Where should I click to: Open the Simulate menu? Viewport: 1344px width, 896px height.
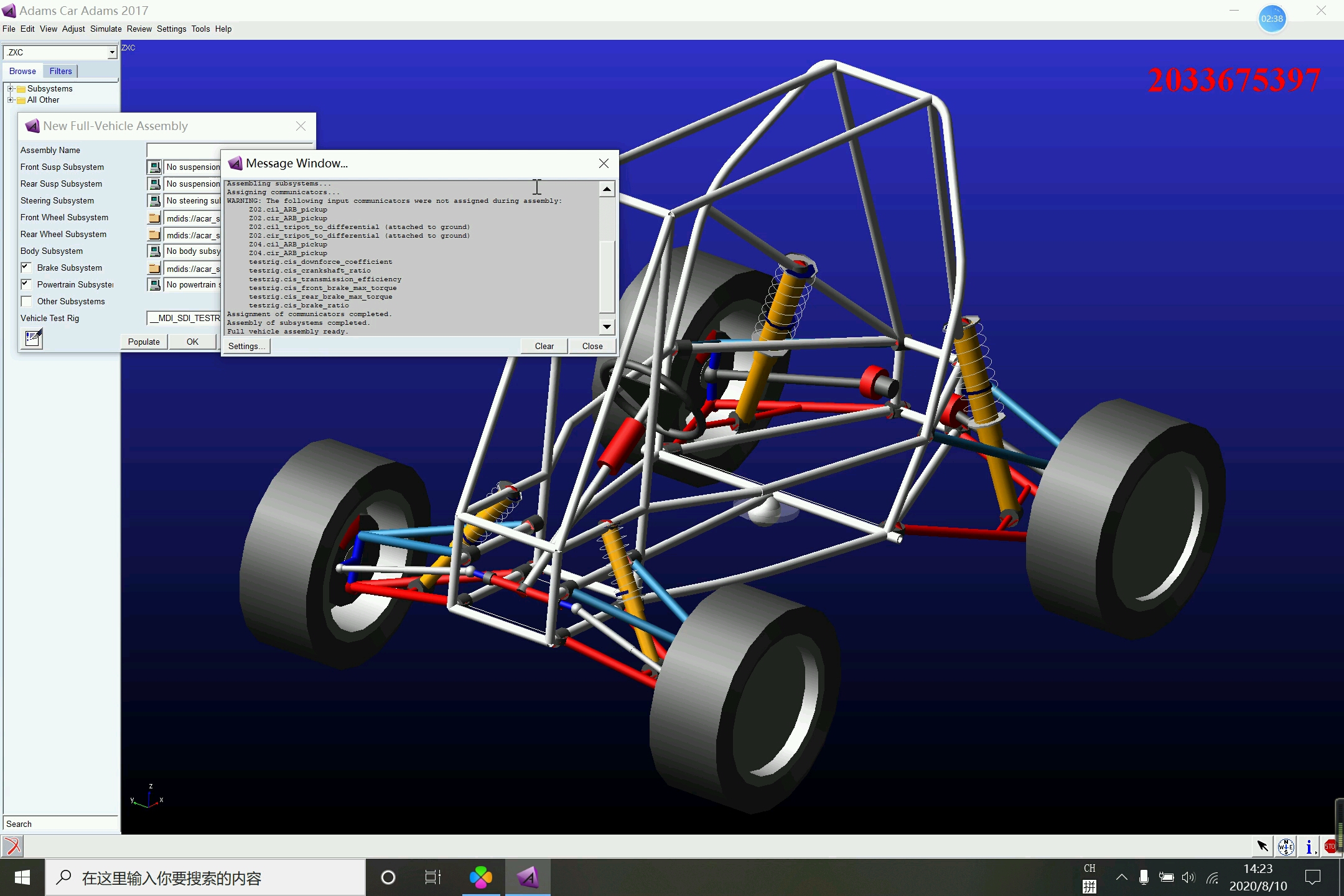coord(106,29)
